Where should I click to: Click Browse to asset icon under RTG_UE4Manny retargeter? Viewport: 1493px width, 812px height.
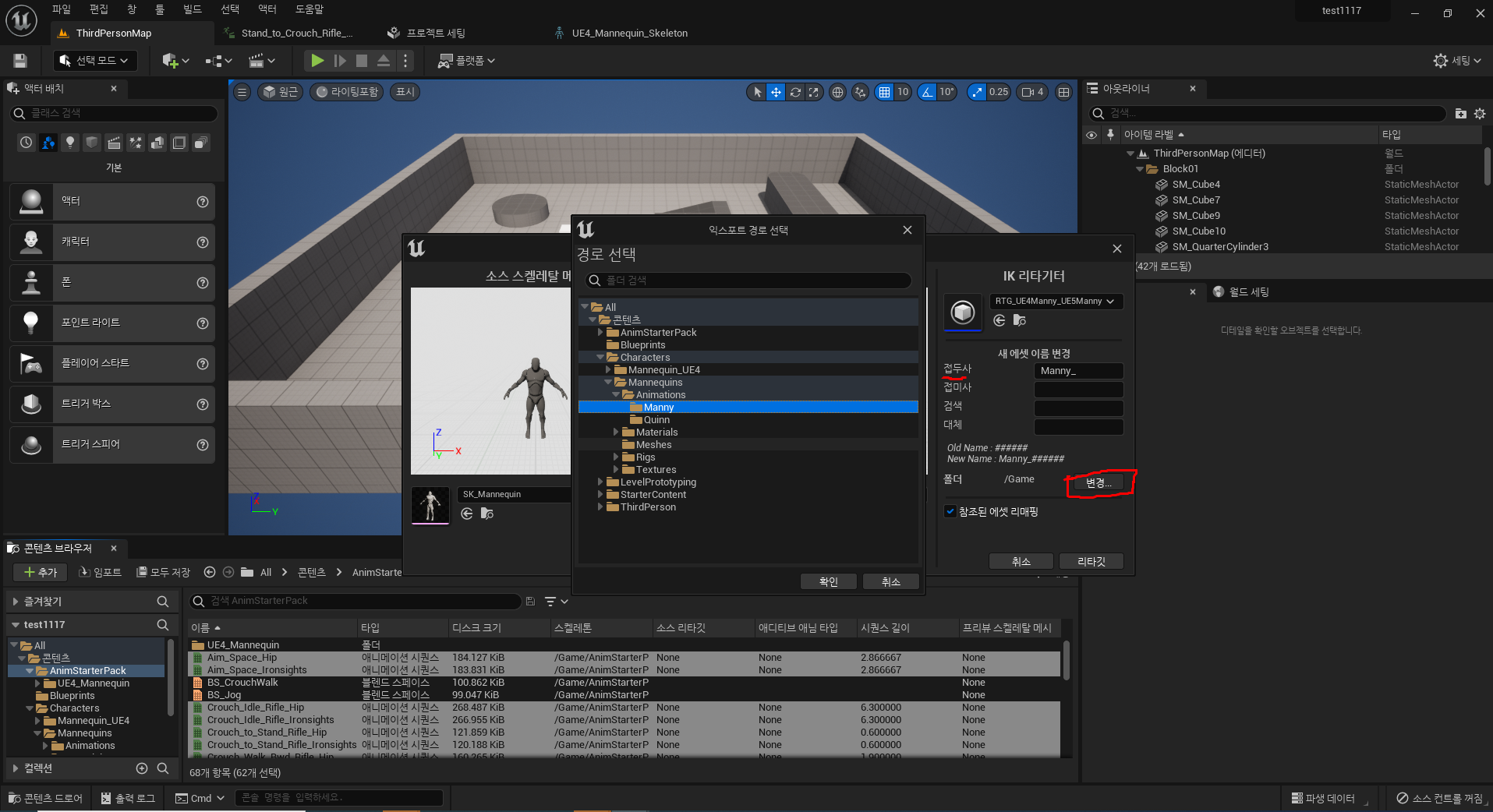click(1019, 320)
